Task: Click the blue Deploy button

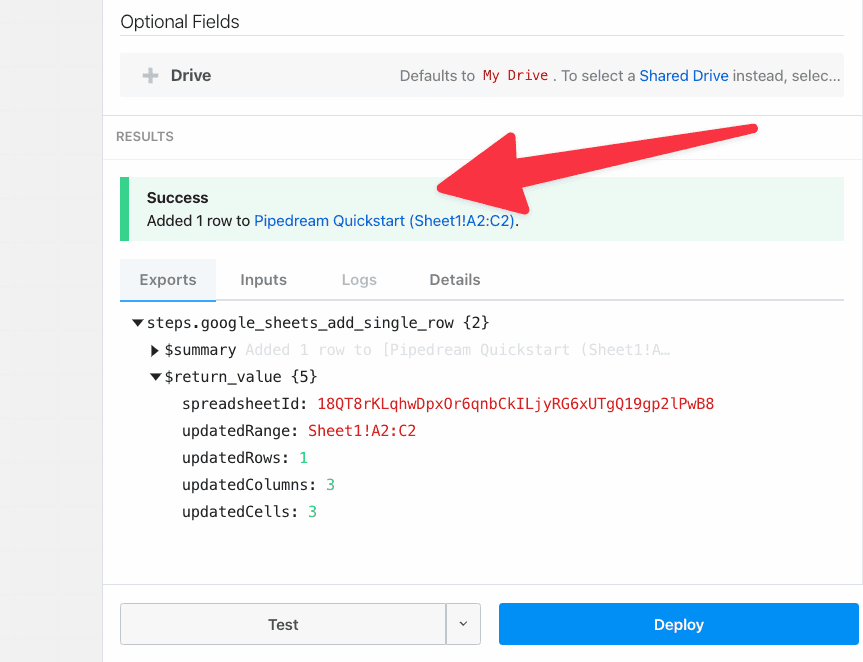Action: pyautogui.click(x=678, y=624)
